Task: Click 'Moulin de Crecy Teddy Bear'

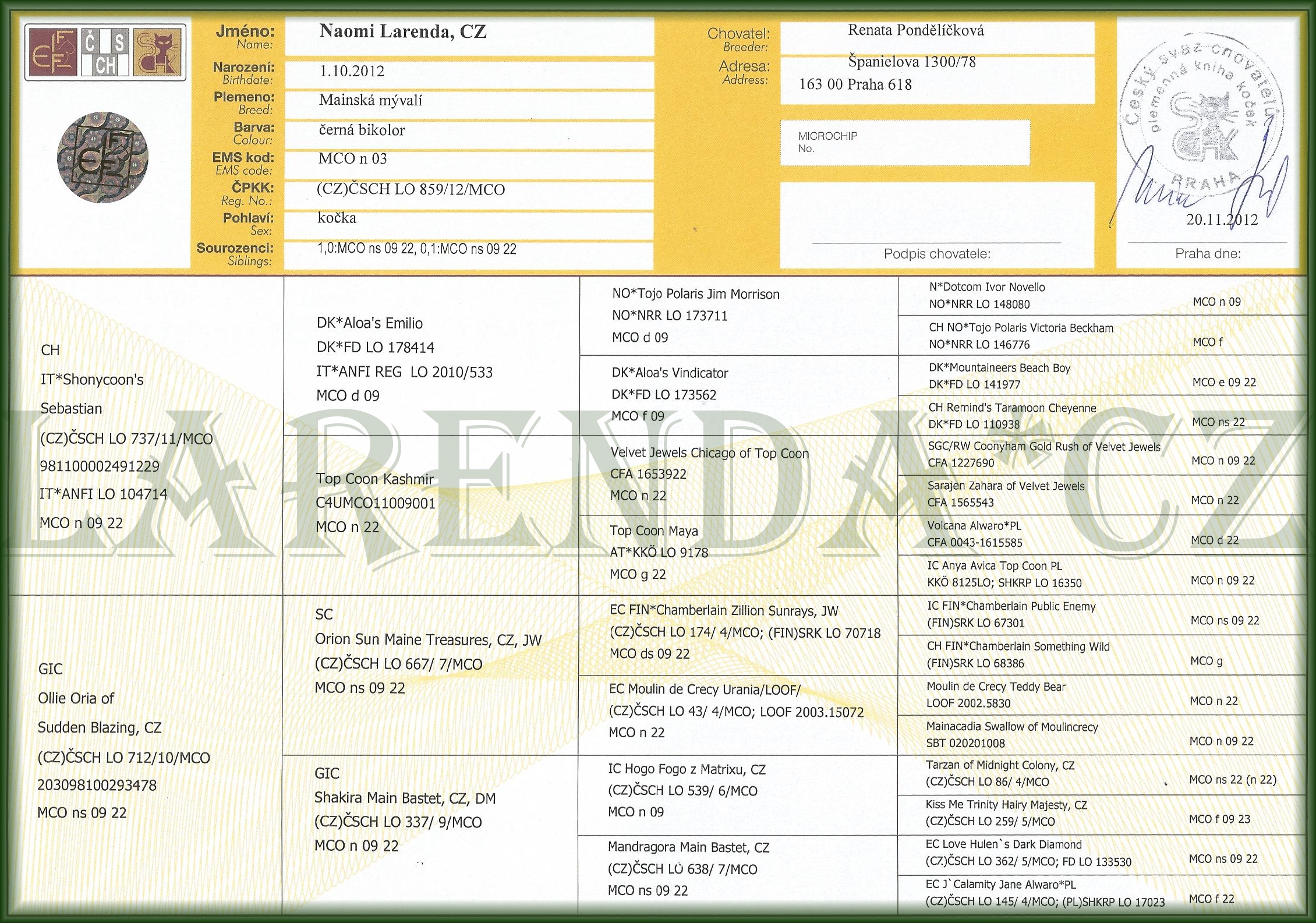Action: click(x=996, y=687)
